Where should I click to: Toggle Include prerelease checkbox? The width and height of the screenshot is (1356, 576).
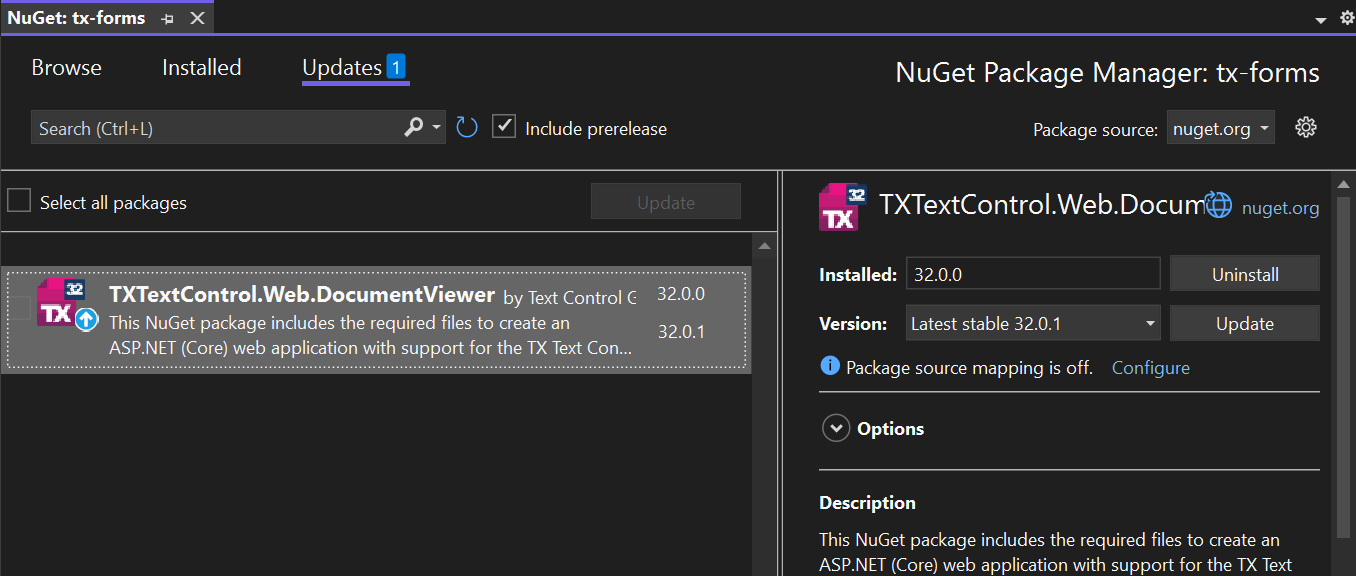pyautogui.click(x=504, y=127)
